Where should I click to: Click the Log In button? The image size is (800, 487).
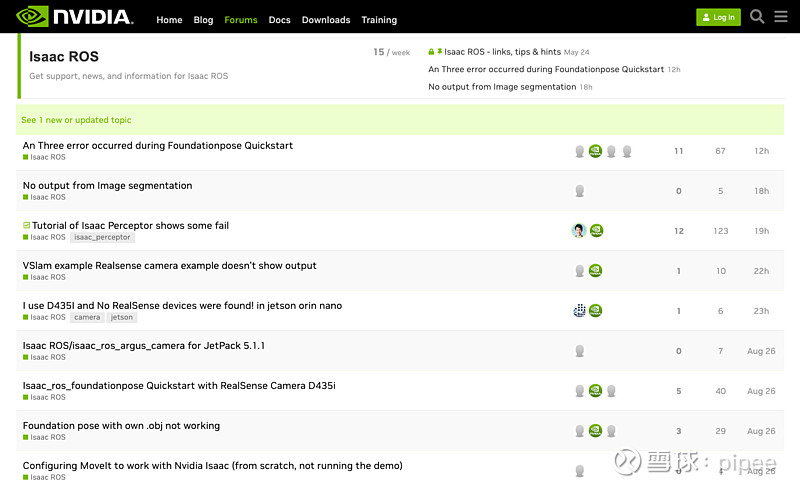pyautogui.click(x=718, y=17)
